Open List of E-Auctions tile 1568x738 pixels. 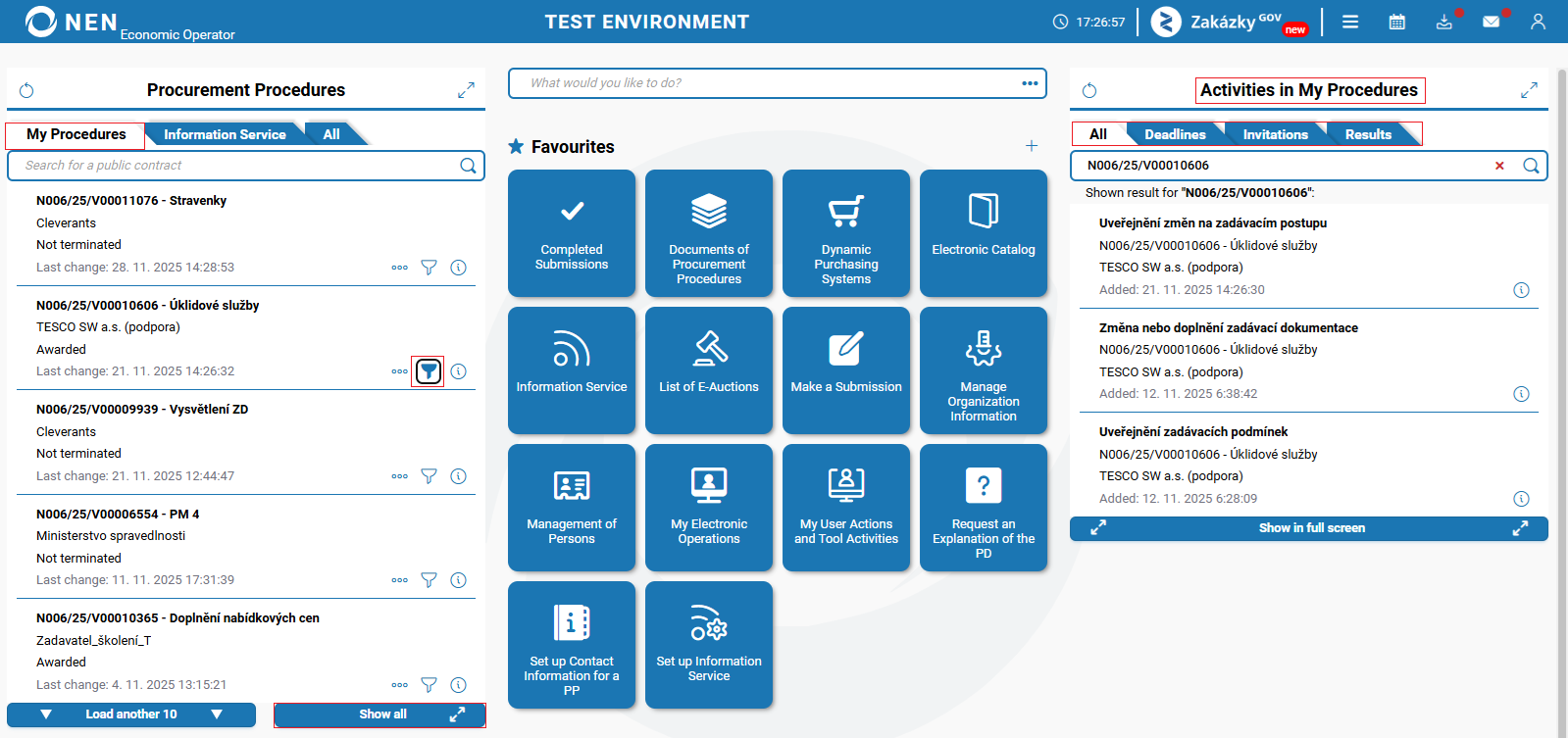tap(709, 370)
